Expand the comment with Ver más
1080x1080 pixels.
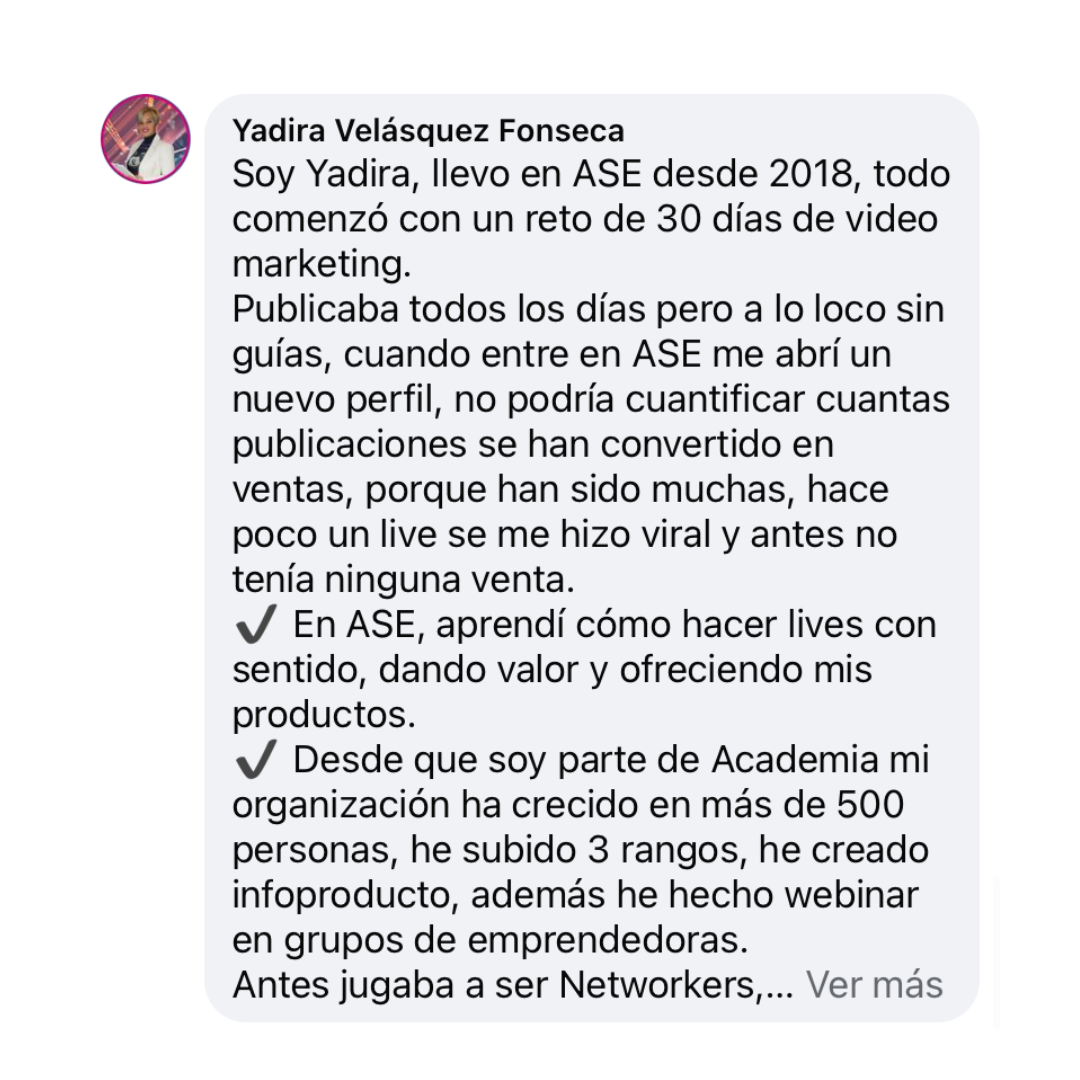pyautogui.click(x=874, y=984)
